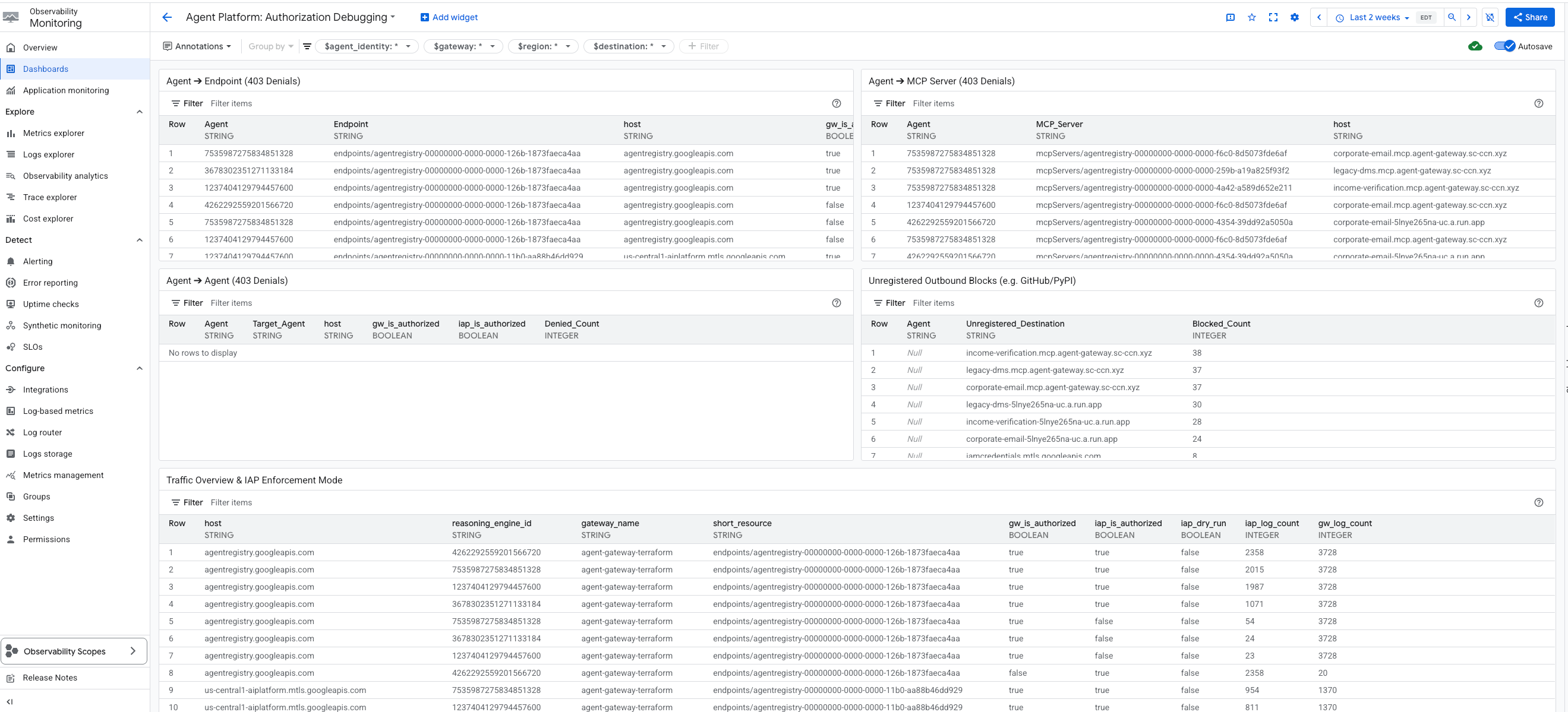Shift time range backward with left chevron

(1319, 17)
